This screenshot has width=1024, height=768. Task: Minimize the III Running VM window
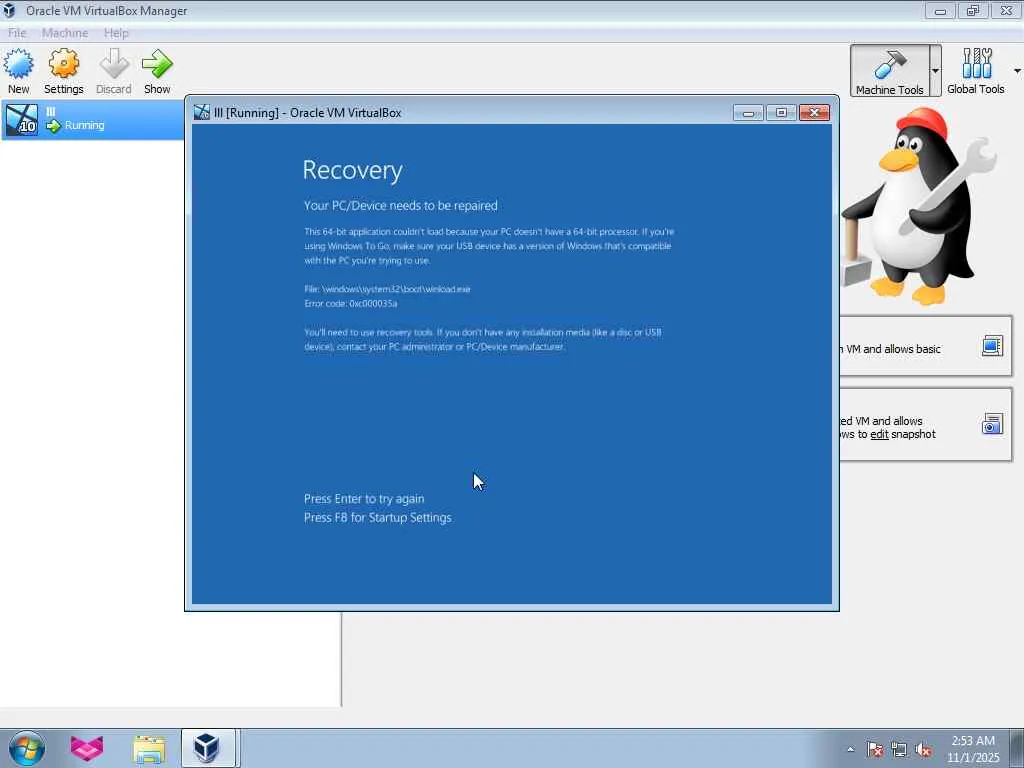(x=748, y=113)
